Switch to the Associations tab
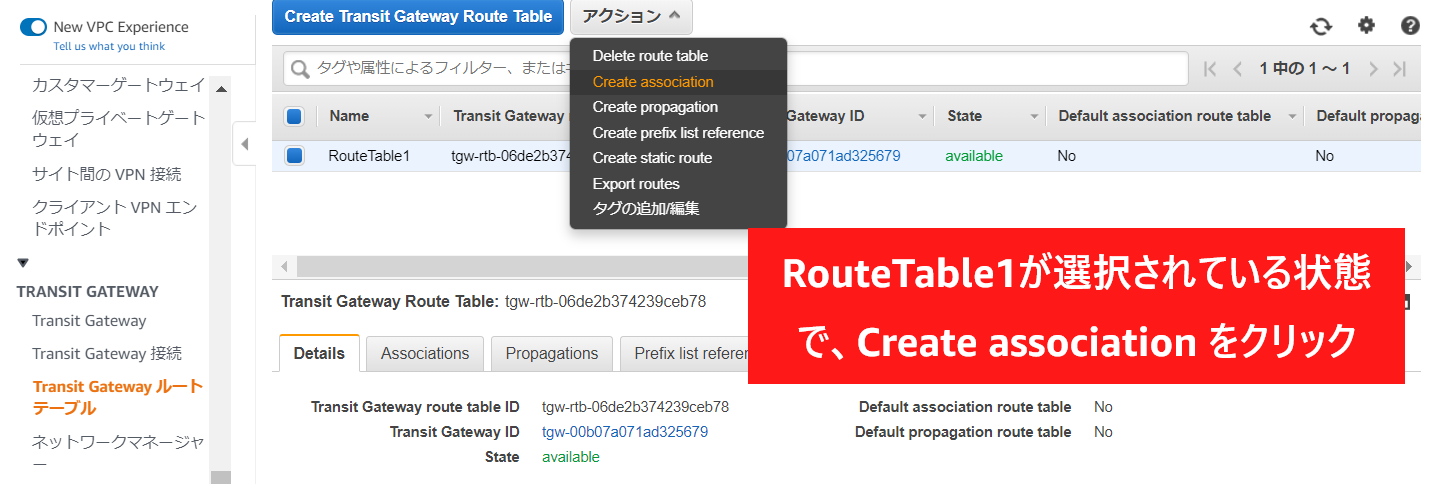Viewport: 1432px width, 484px height. coord(424,353)
